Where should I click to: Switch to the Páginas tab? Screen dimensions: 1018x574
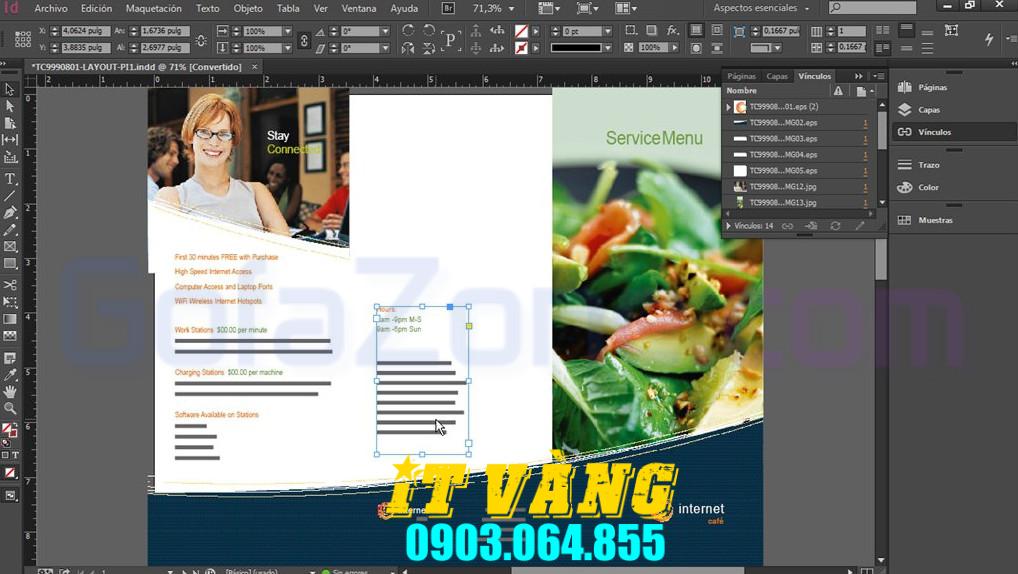741,76
